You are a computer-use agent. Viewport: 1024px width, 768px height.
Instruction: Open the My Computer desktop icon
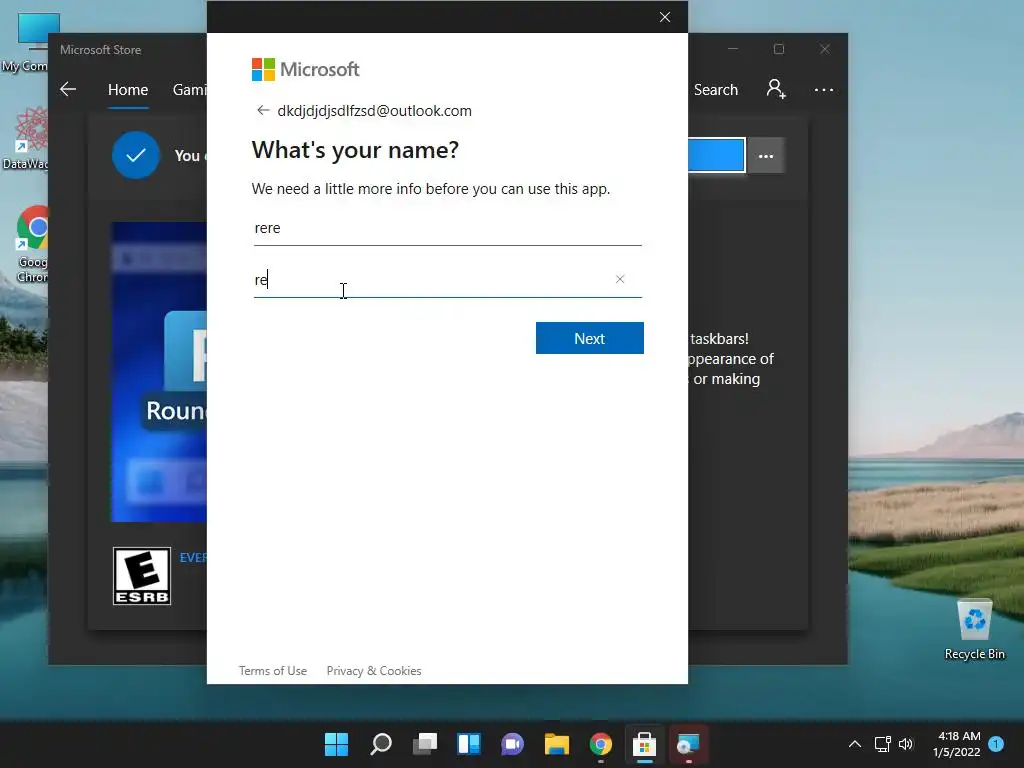pos(25,42)
